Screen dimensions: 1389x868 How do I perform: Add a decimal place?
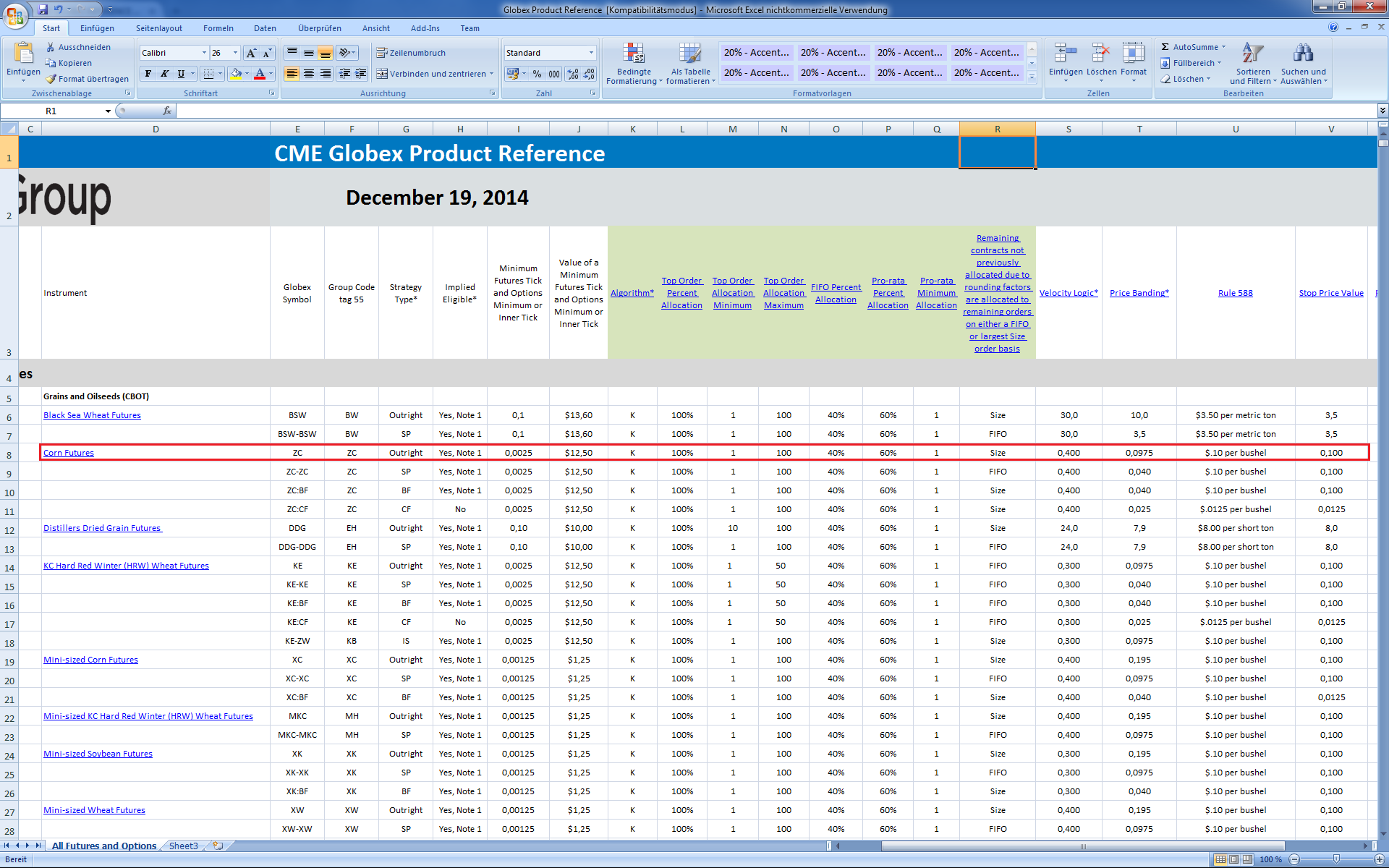click(x=573, y=74)
